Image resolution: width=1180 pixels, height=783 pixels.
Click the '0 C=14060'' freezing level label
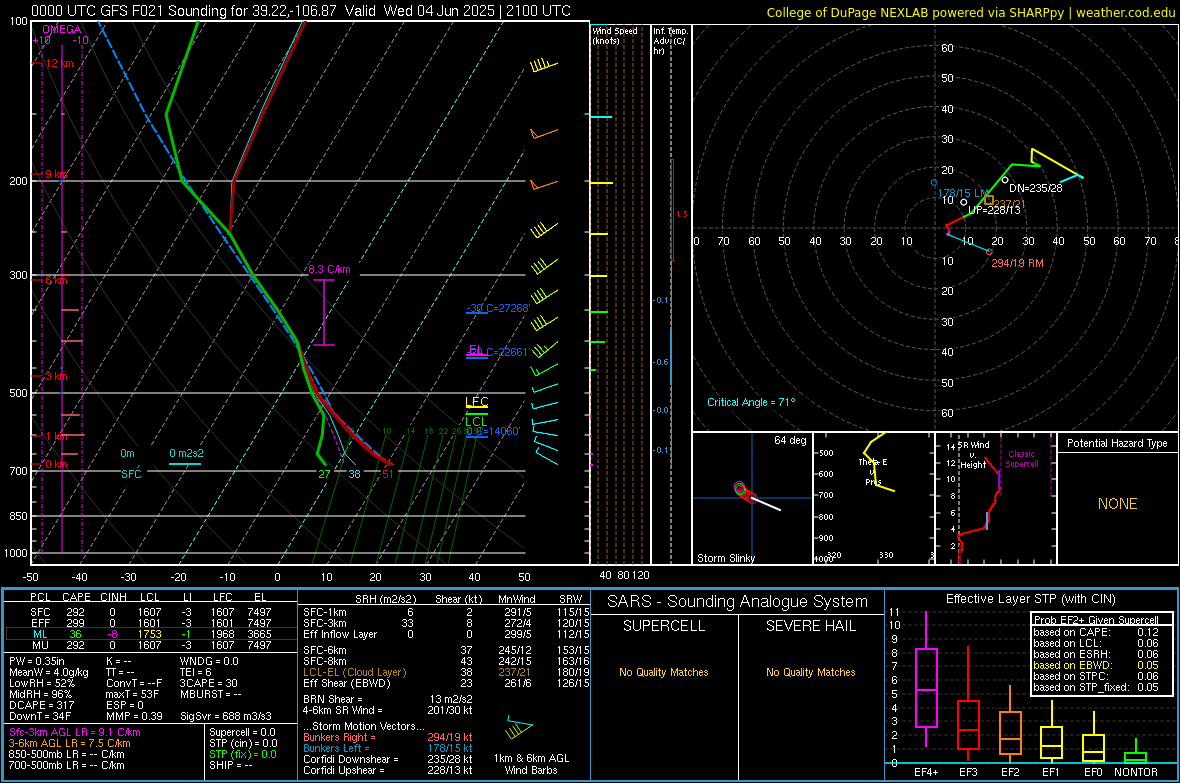(493, 431)
